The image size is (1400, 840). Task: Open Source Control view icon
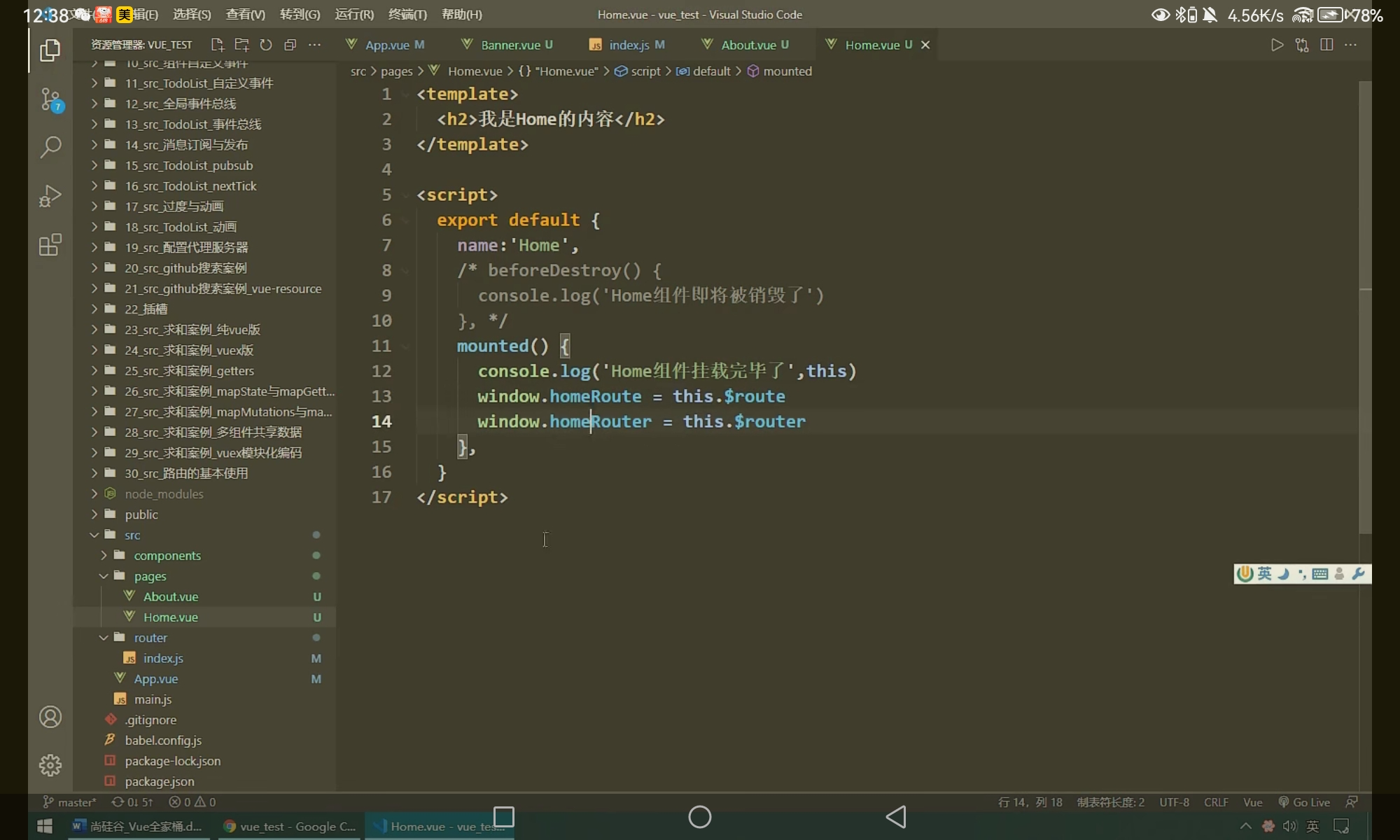click(x=50, y=99)
